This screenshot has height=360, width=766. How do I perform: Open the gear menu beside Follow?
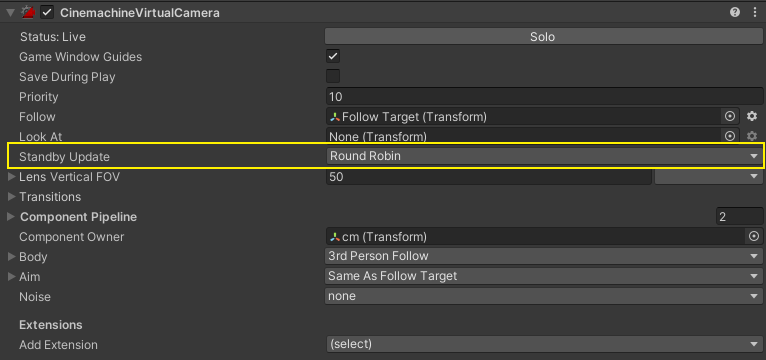pos(752,117)
